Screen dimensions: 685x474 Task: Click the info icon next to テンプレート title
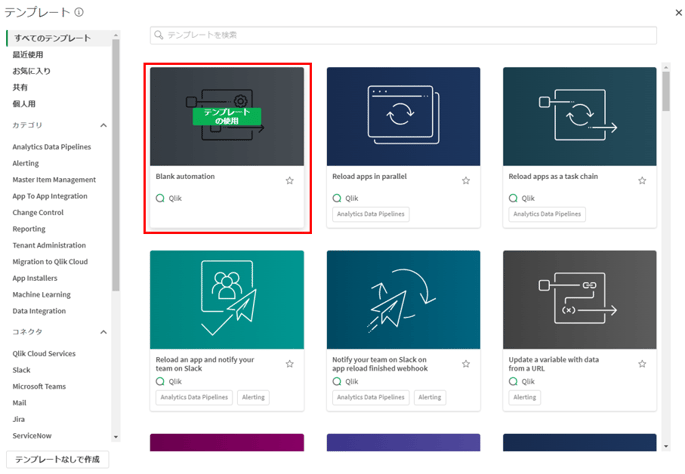pos(79,12)
